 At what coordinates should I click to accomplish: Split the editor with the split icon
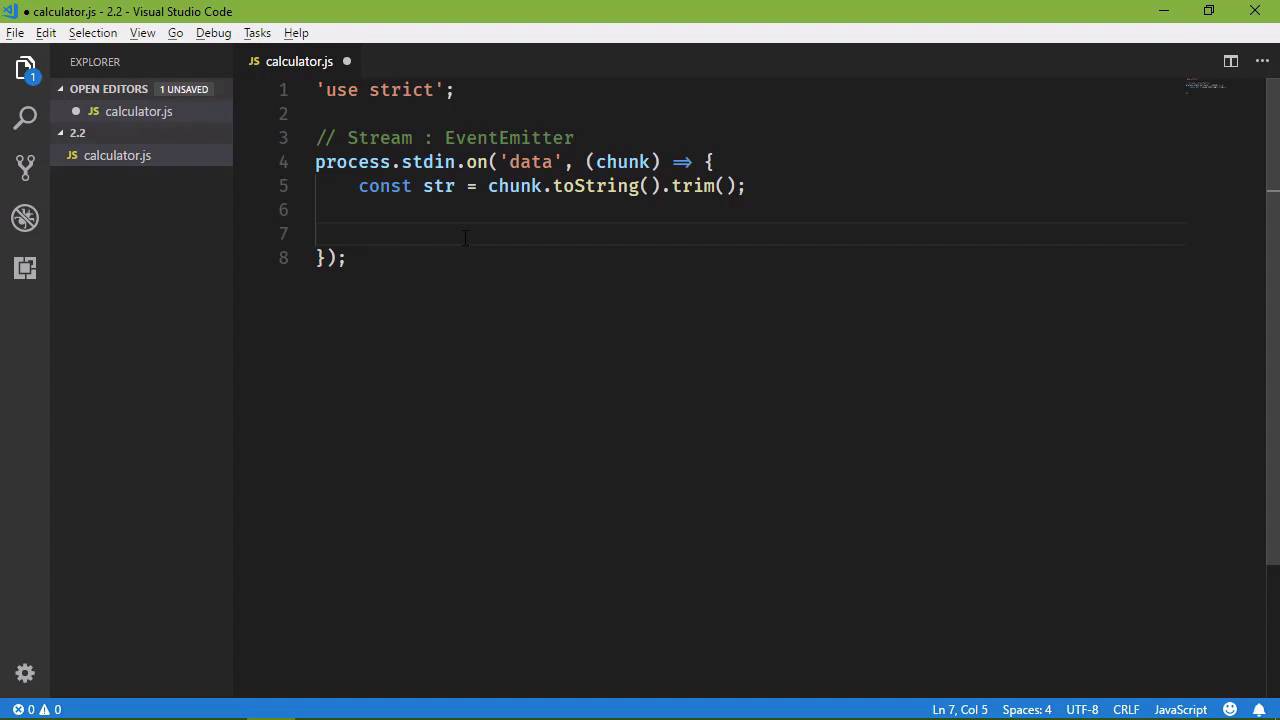(x=1231, y=61)
